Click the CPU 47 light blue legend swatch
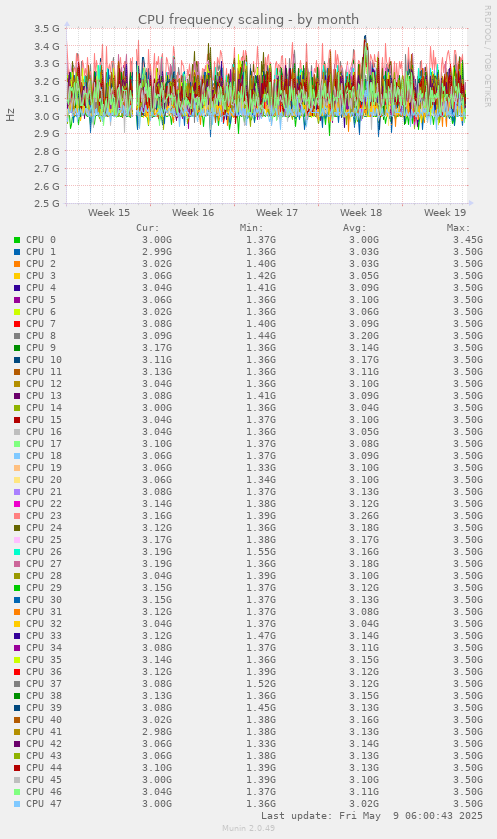 pos(17,804)
